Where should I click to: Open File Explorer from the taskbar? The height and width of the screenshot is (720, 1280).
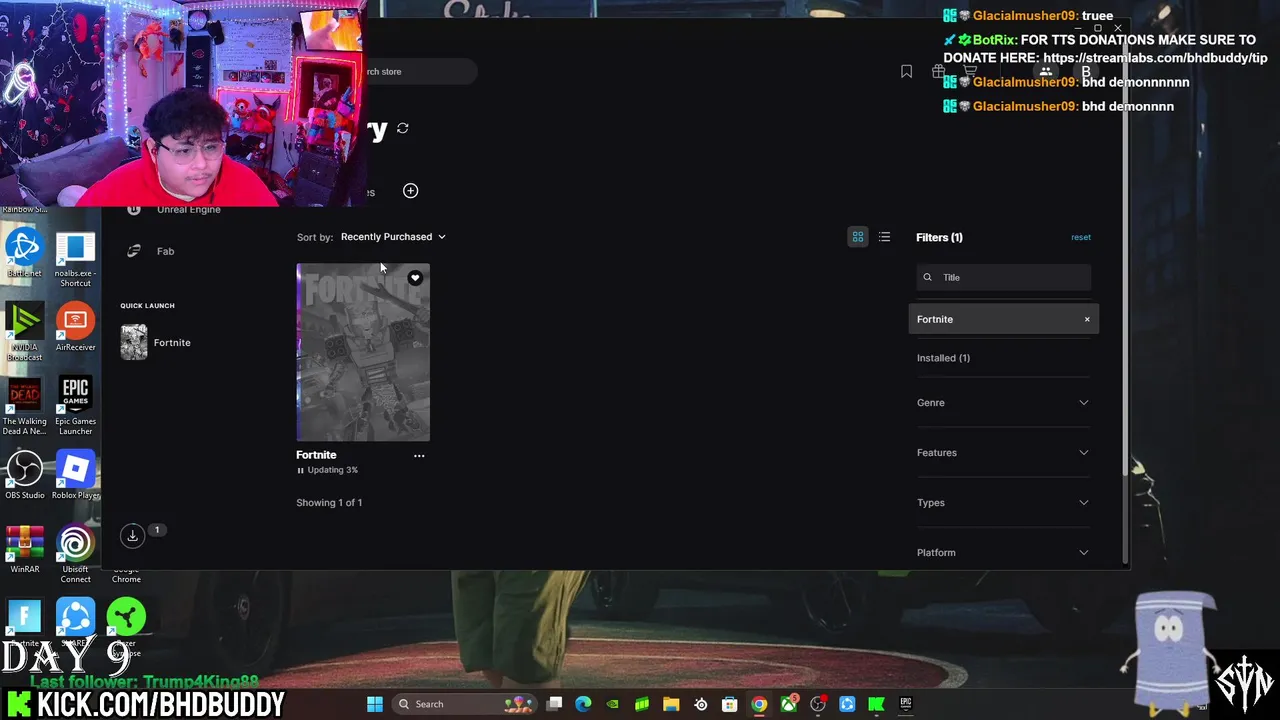click(671, 704)
